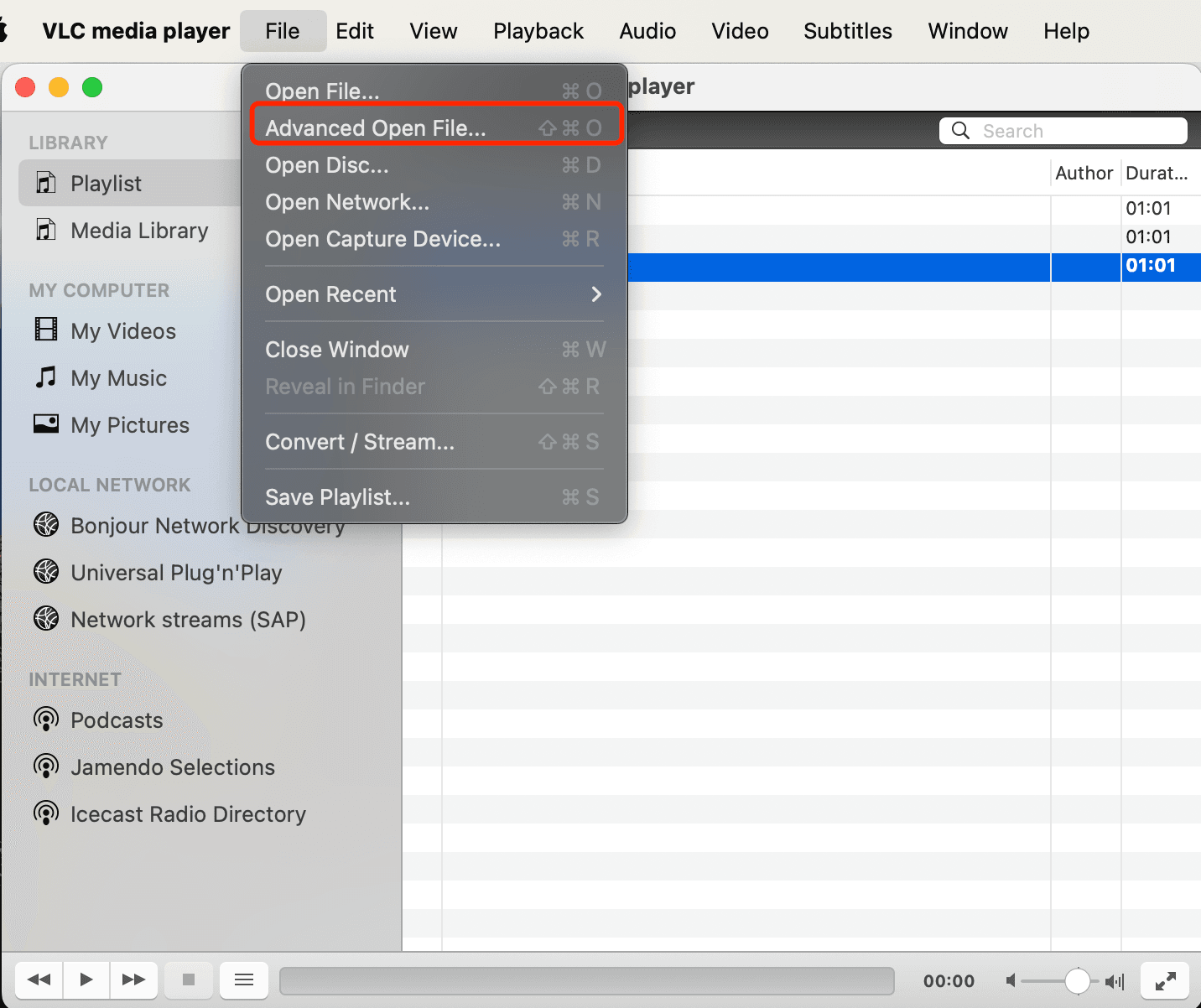
Task: Click inside the Search input field
Action: (1063, 131)
